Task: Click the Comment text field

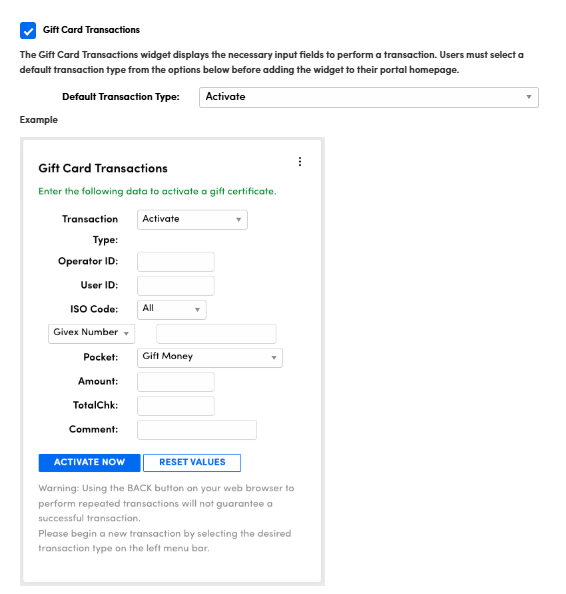Action: [197, 430]
